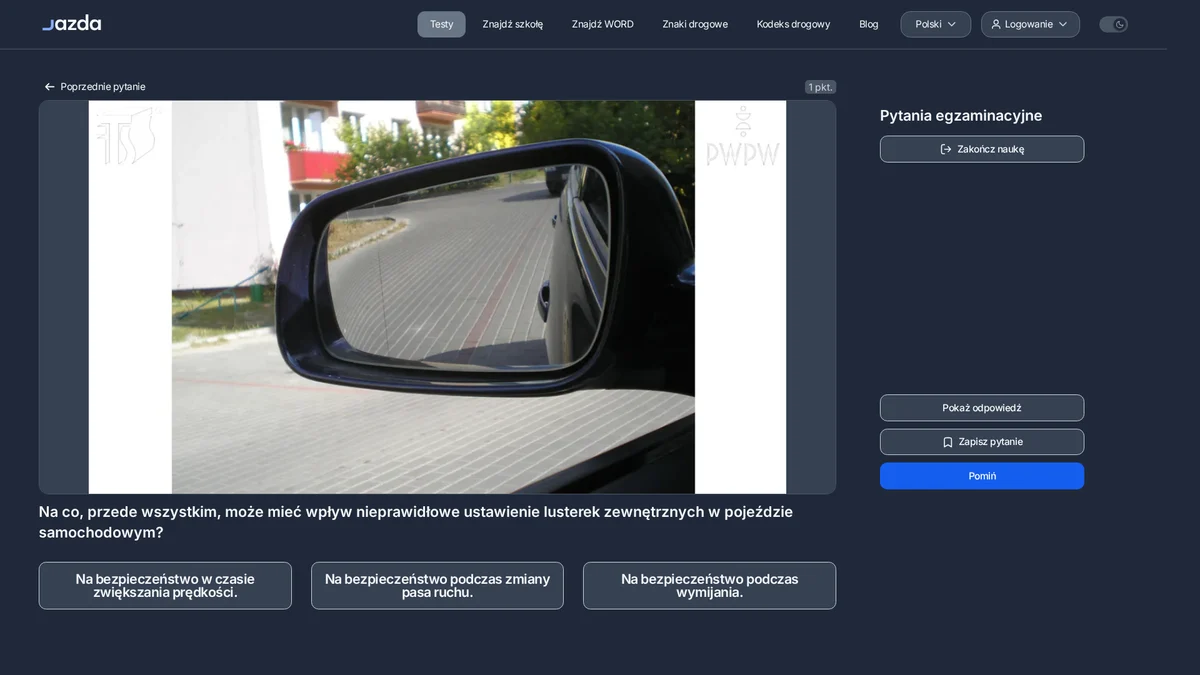This screenshot has height=675, width=1200.
Task: Open the Blog menu item
Action: point(869,24)
